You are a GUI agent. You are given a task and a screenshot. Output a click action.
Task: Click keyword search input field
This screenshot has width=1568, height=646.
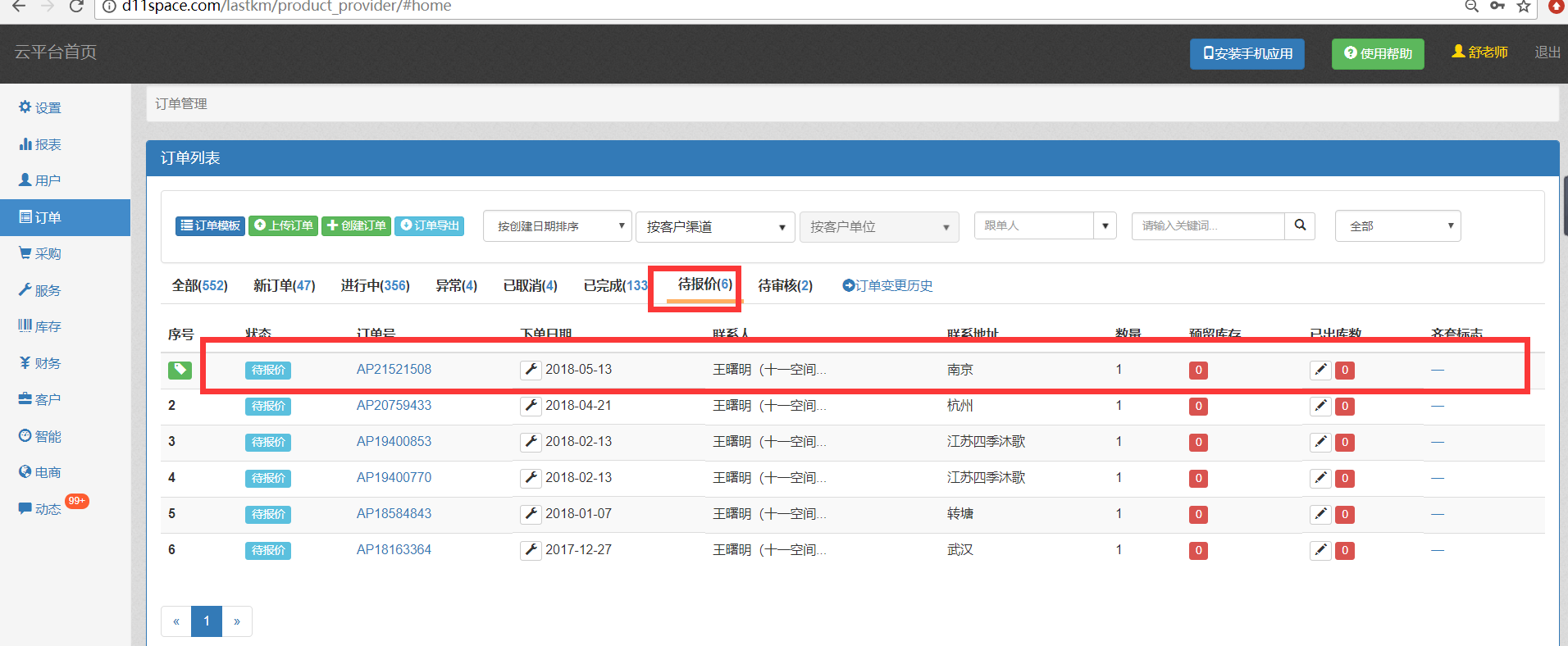1208,225
